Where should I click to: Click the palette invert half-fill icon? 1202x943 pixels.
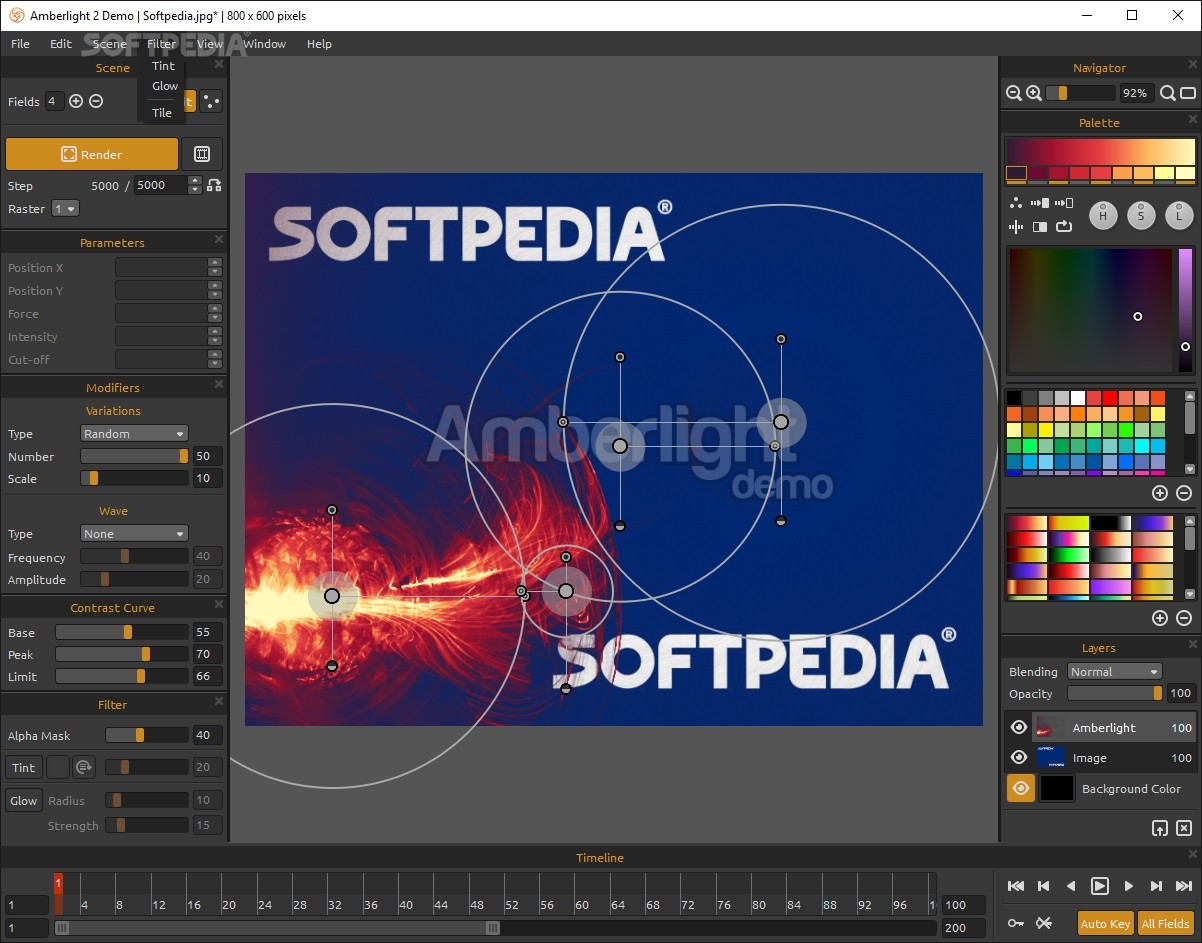pyautogui.click(x=1040, y=227)
